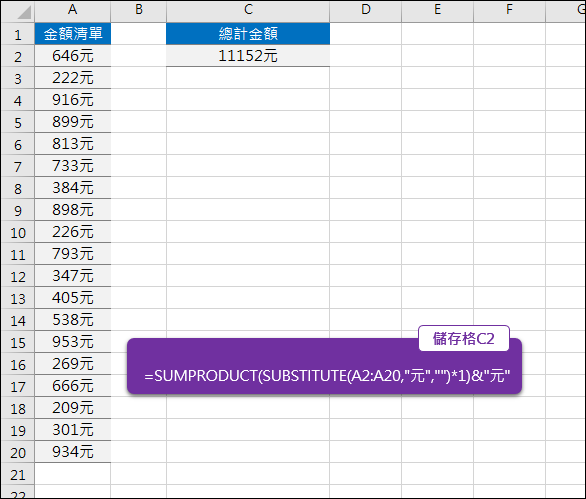Select cell containing 916元
Viewport: 586px width, 499px height.
pos(73,100)
